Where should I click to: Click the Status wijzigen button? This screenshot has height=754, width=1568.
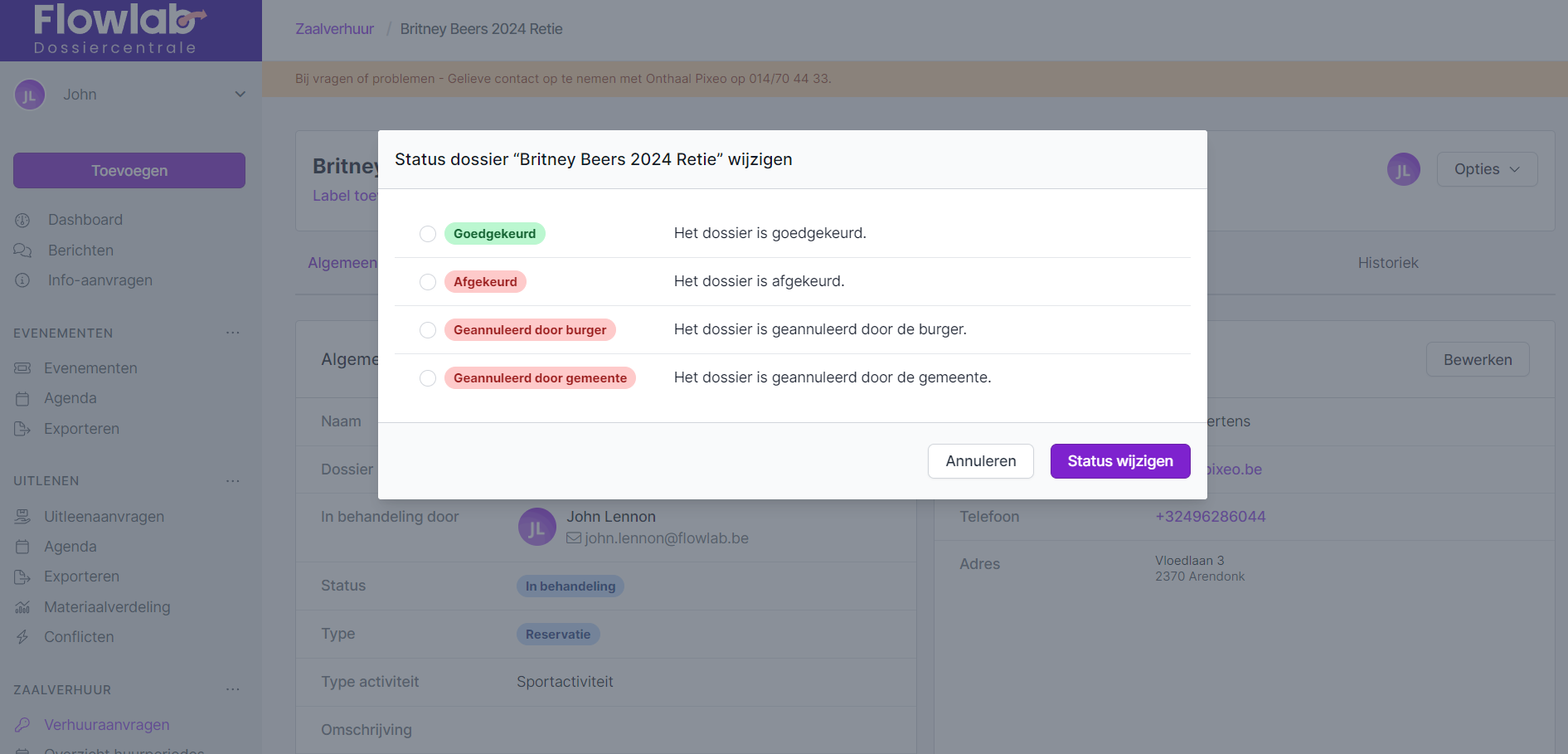[x=1119, y=461]
